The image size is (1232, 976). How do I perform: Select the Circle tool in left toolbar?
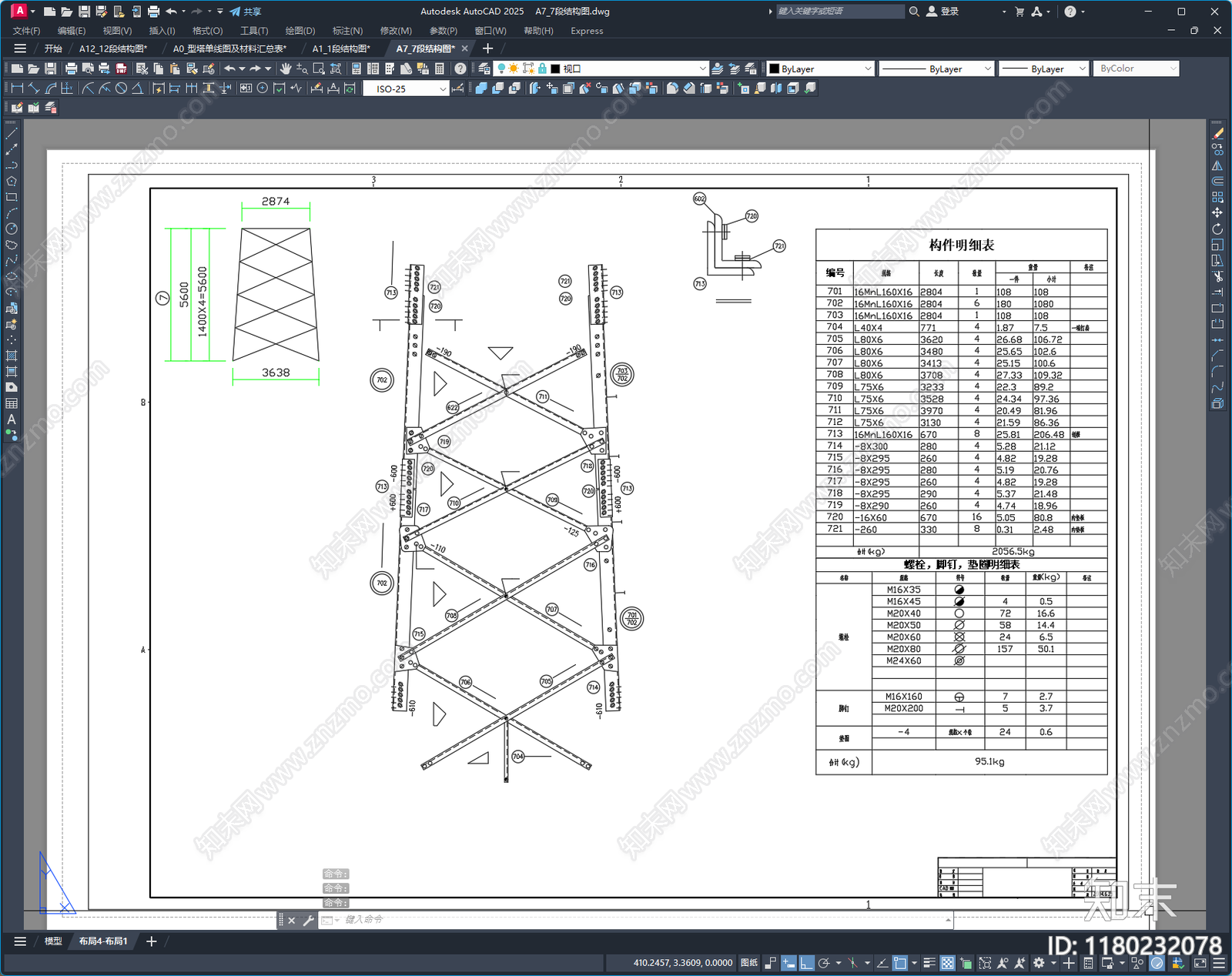tap(12, 229)
